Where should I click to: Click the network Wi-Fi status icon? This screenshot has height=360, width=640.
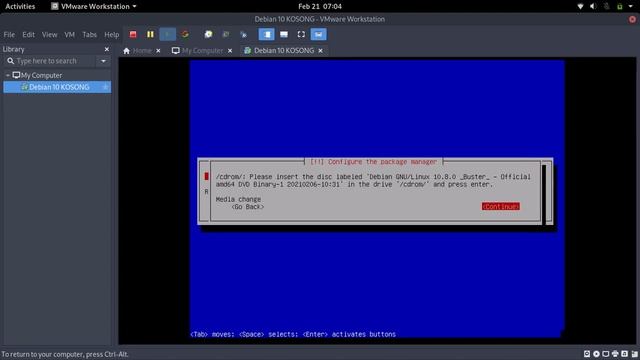click(x=580, y=7)
